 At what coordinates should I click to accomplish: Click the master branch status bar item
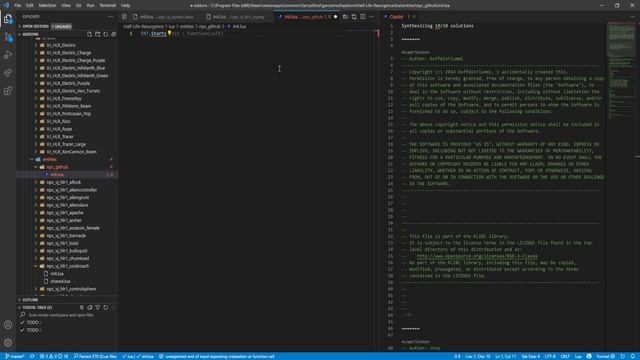pyautogui.click(x=15, y=356)
